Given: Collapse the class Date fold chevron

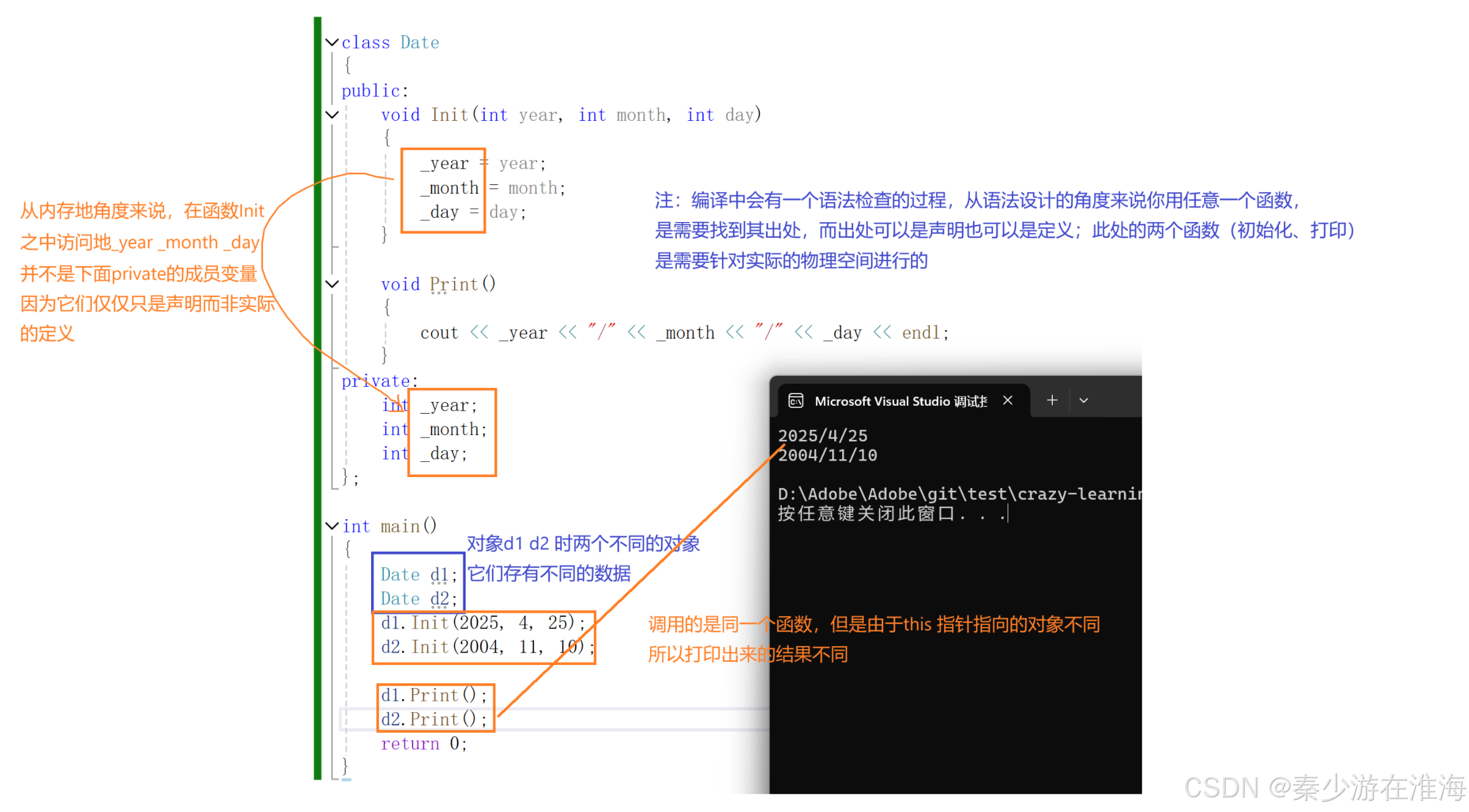Looking at the screenshot, I should 332,42.
